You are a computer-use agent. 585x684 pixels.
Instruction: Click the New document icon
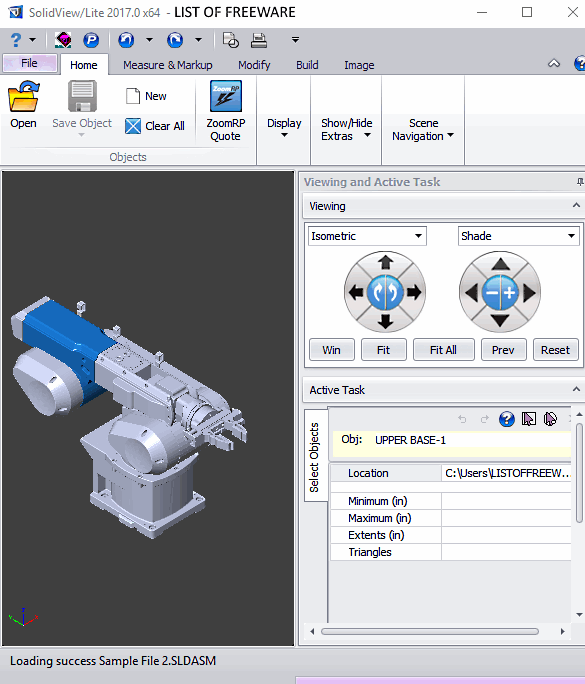[x=133, y=96]
